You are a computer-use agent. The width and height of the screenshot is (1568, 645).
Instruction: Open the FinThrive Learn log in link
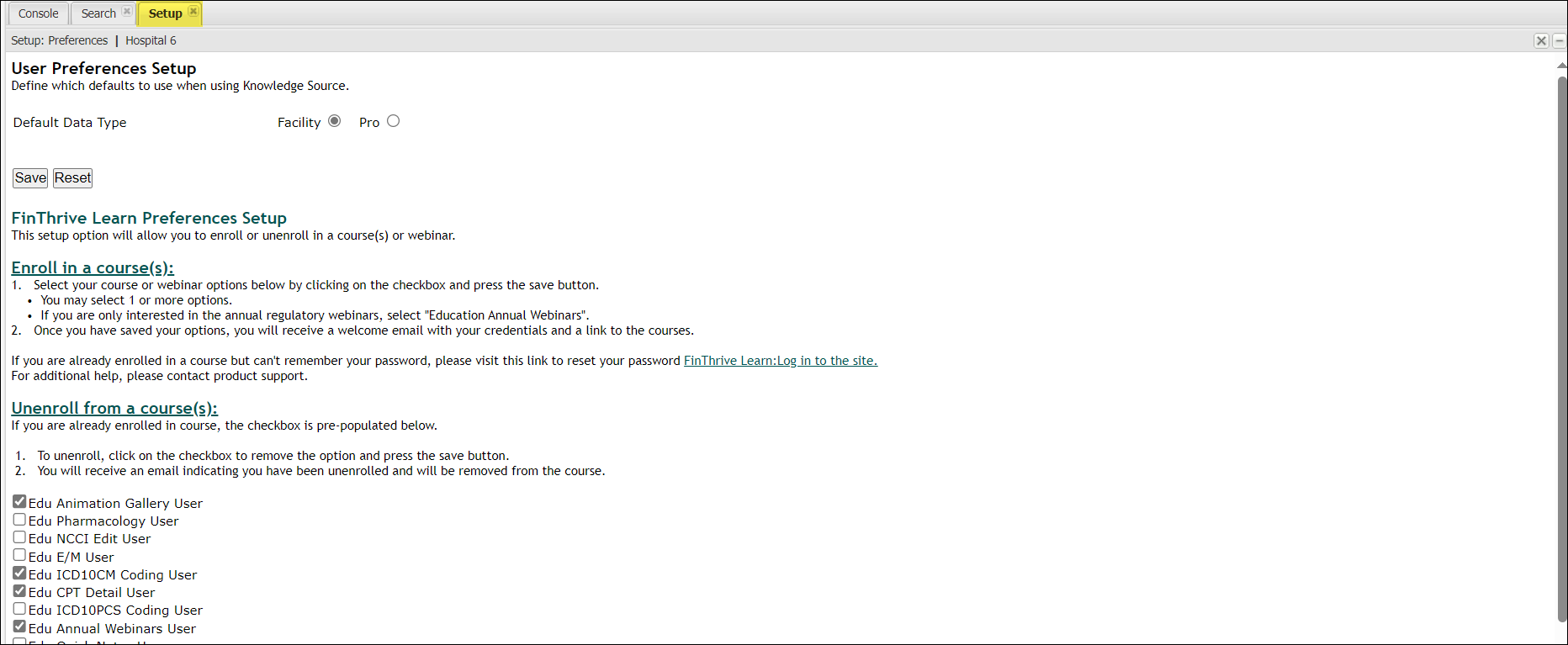pos(780,361)
